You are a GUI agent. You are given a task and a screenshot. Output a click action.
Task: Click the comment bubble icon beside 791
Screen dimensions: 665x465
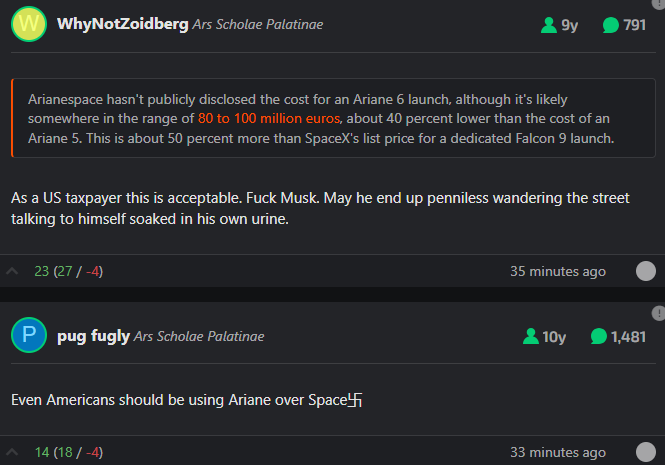[611, 25]
